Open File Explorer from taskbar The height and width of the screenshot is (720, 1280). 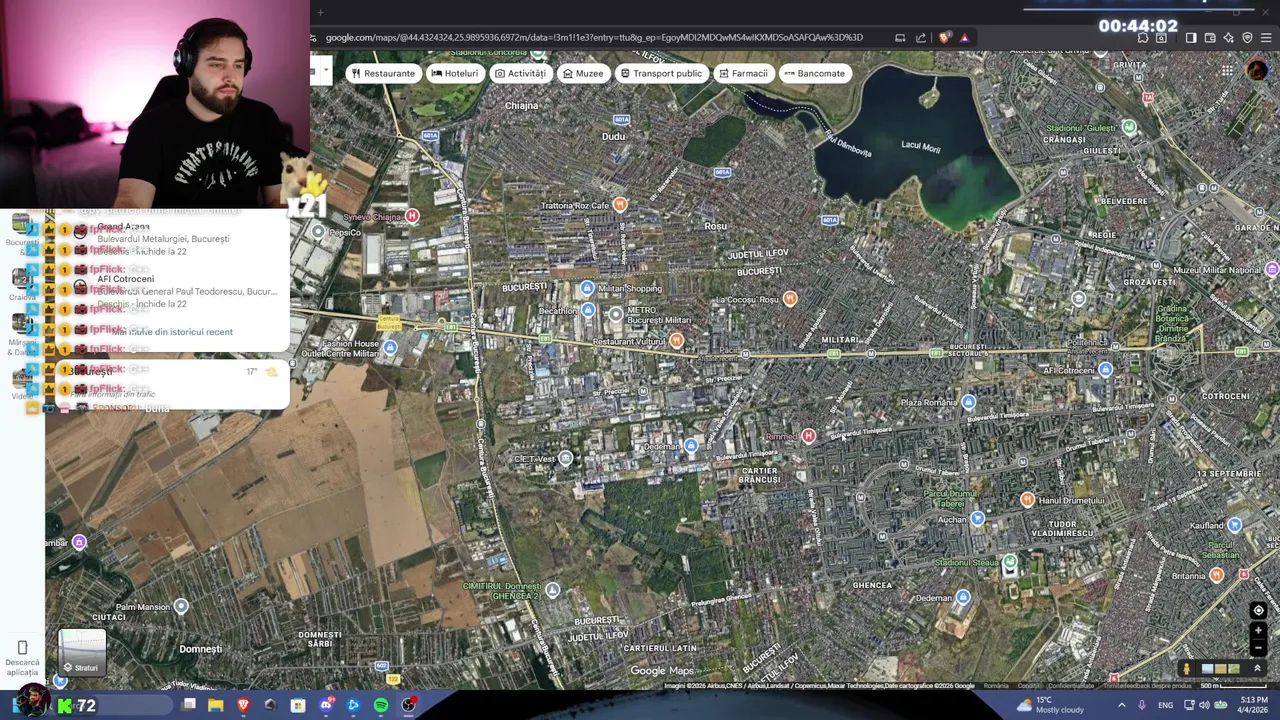[215, 705]
